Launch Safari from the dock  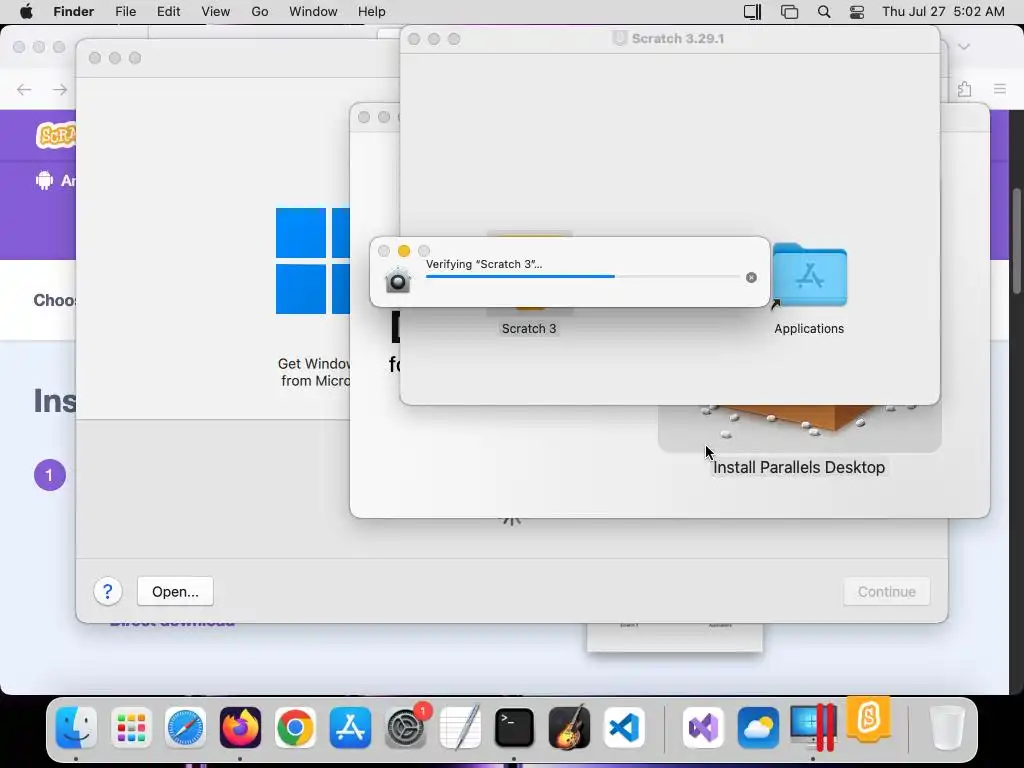coord(185,727)
